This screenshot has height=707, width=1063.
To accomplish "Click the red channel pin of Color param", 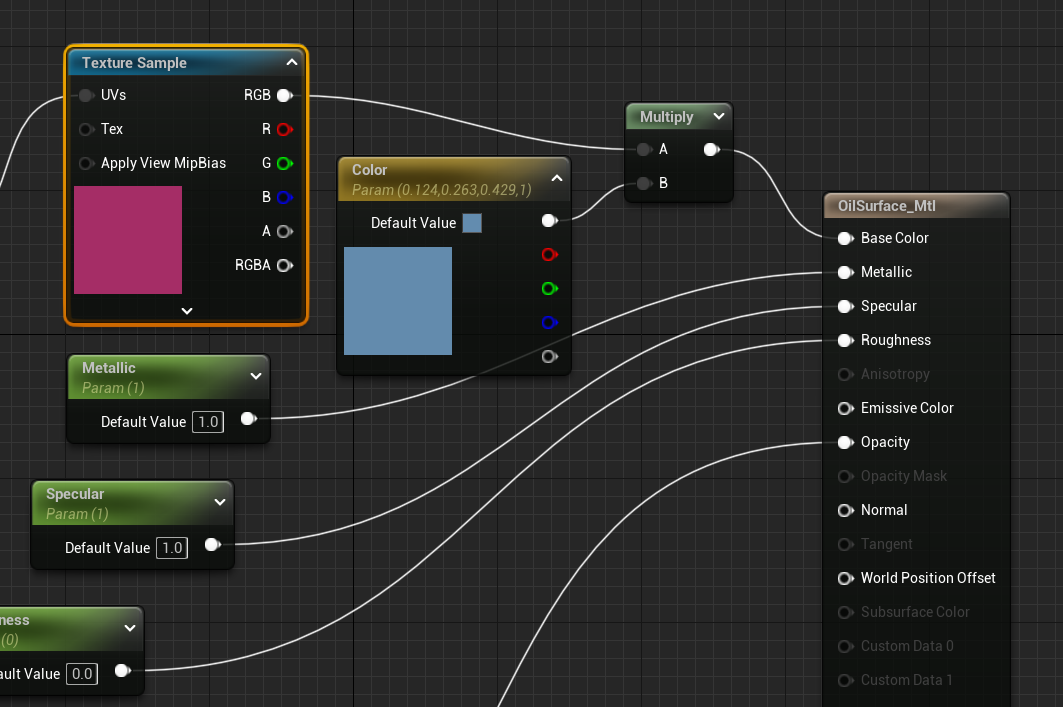I will [x=550, y=255].
